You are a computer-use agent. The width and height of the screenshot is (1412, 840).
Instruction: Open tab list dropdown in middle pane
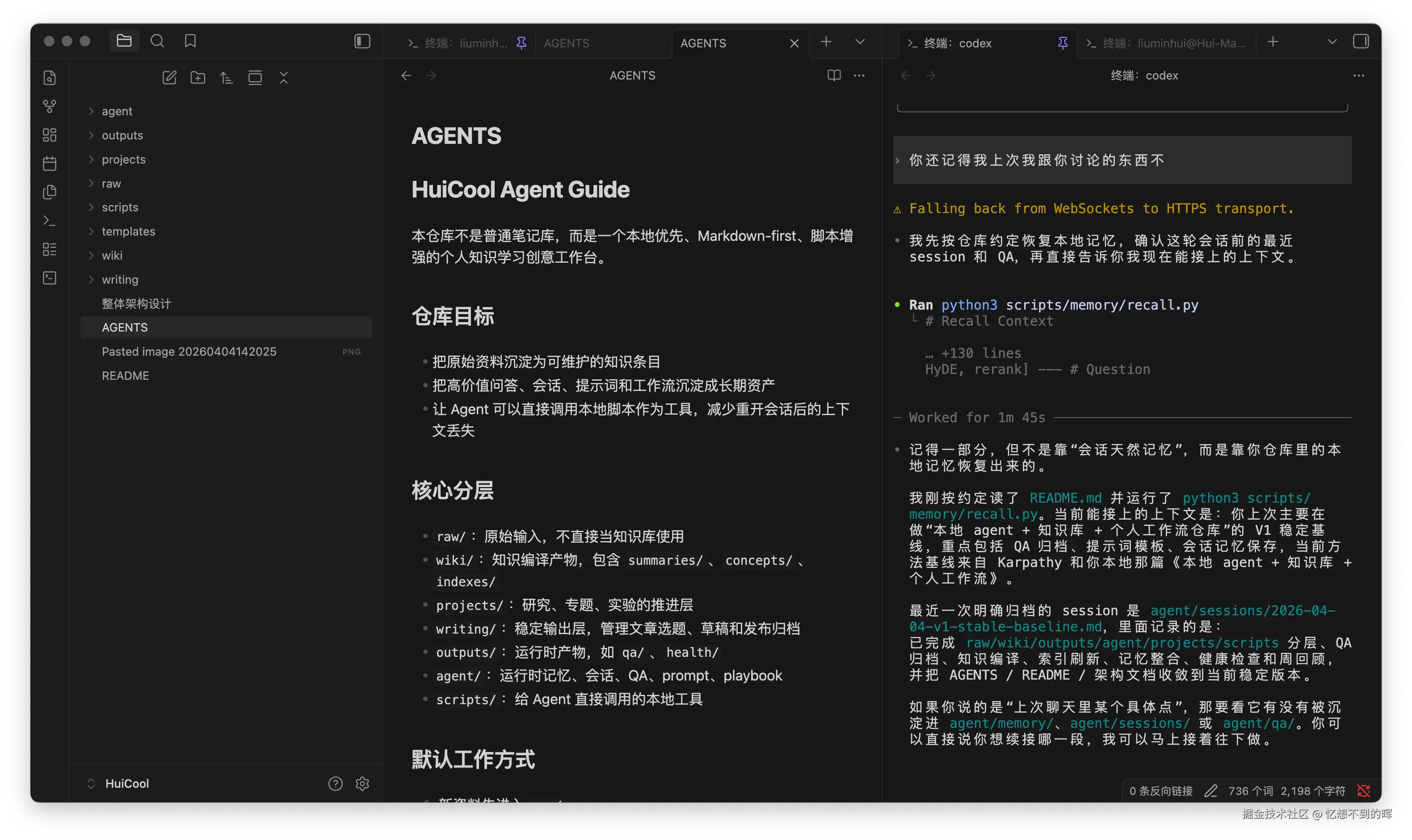coord(860,41)
